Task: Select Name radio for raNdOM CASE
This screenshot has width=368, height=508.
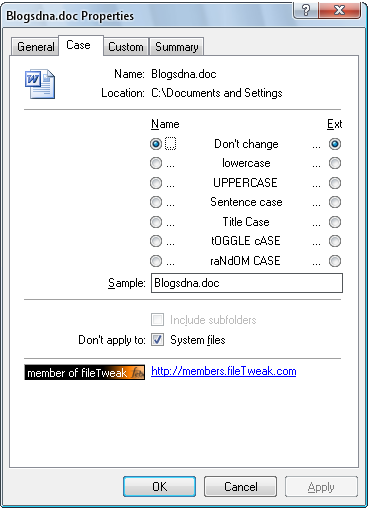Action: [x=156, y=261]
